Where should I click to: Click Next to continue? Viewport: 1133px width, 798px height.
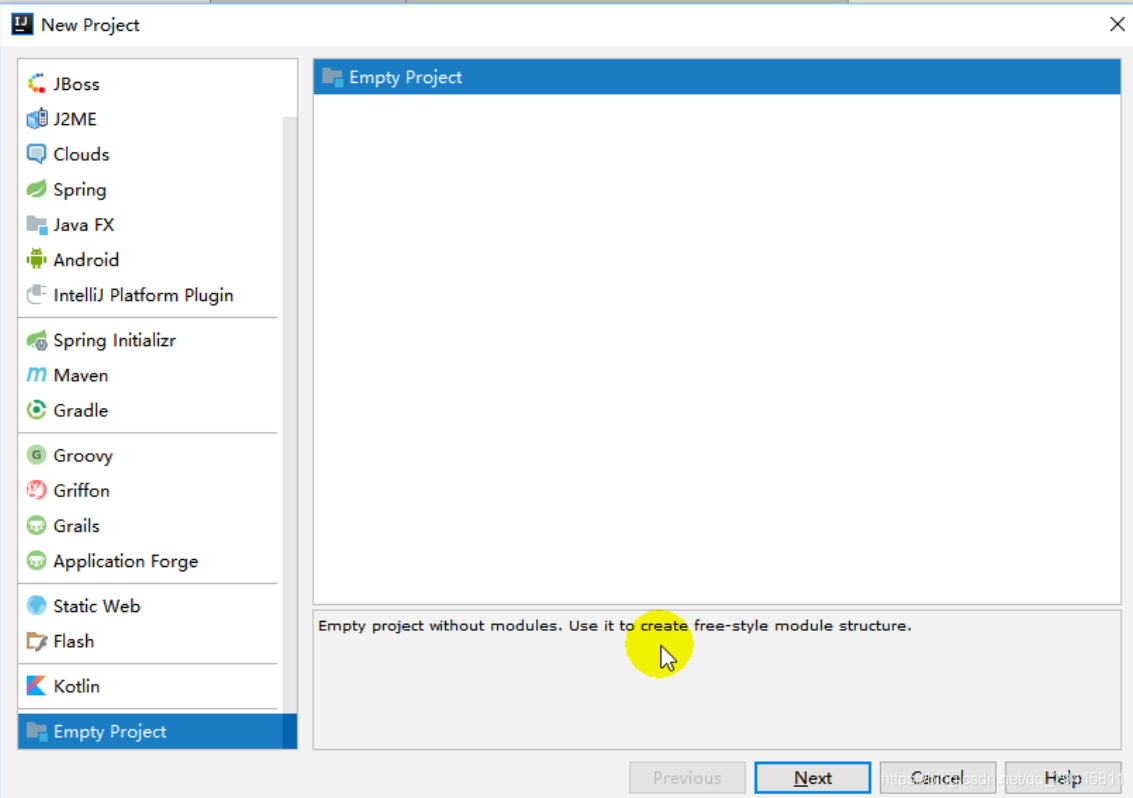click(x=812, y=778)
